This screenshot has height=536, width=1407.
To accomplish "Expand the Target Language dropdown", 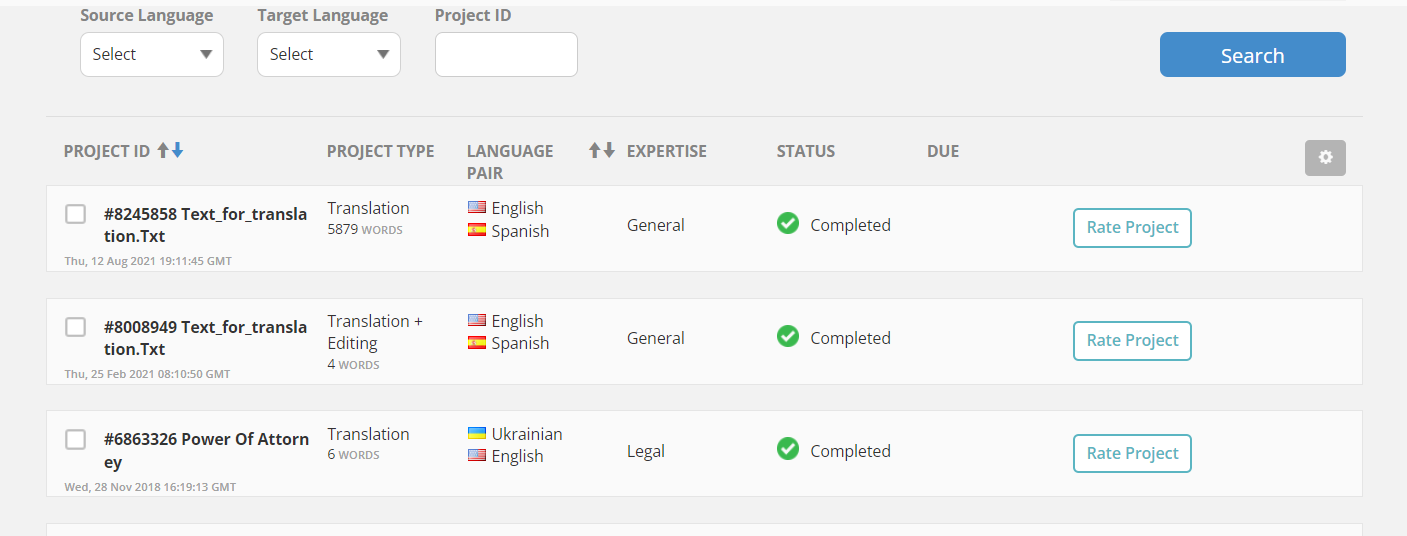I will tap(329, 54).
